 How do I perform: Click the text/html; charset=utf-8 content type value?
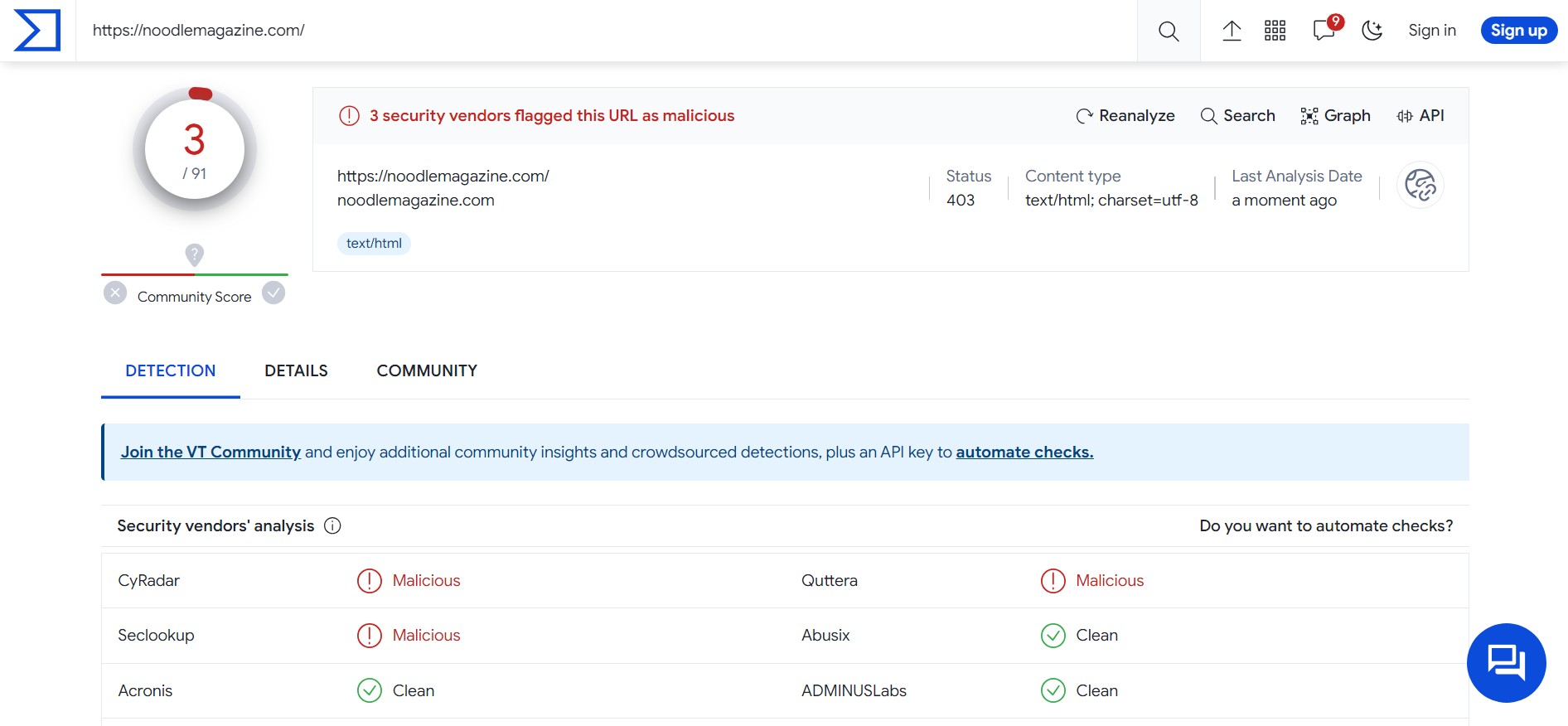(1111, 201)
